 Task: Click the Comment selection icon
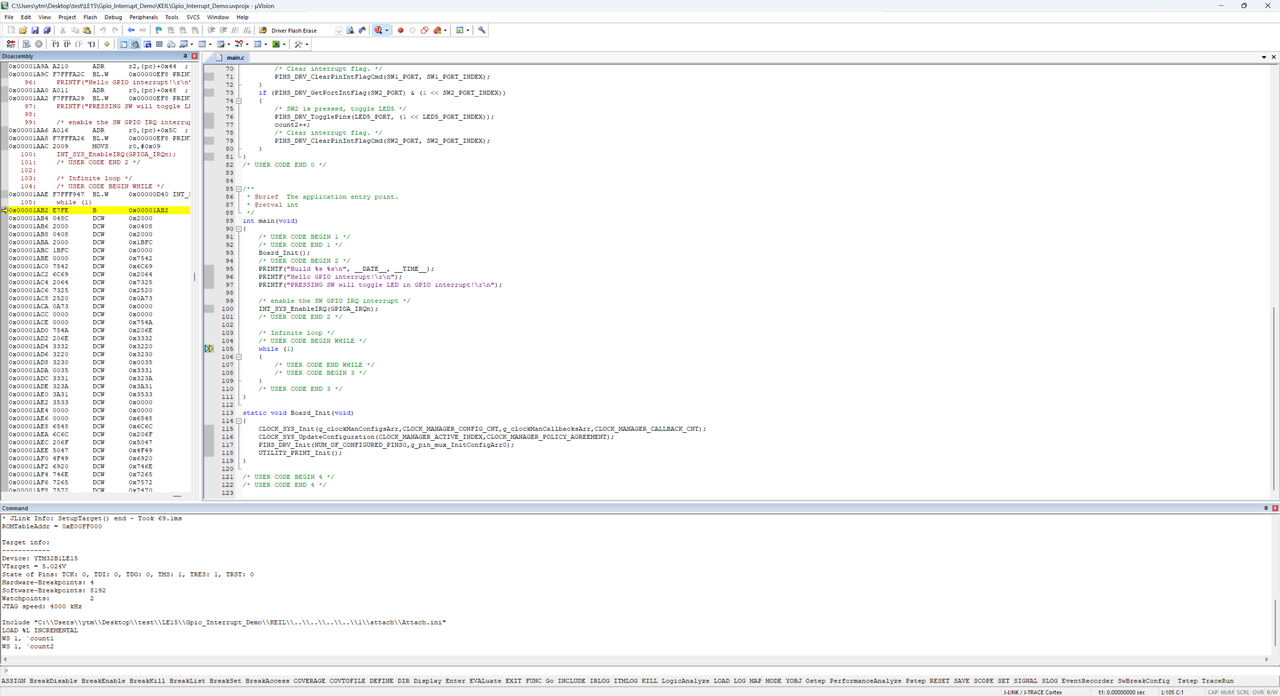(x=234, y=30)
